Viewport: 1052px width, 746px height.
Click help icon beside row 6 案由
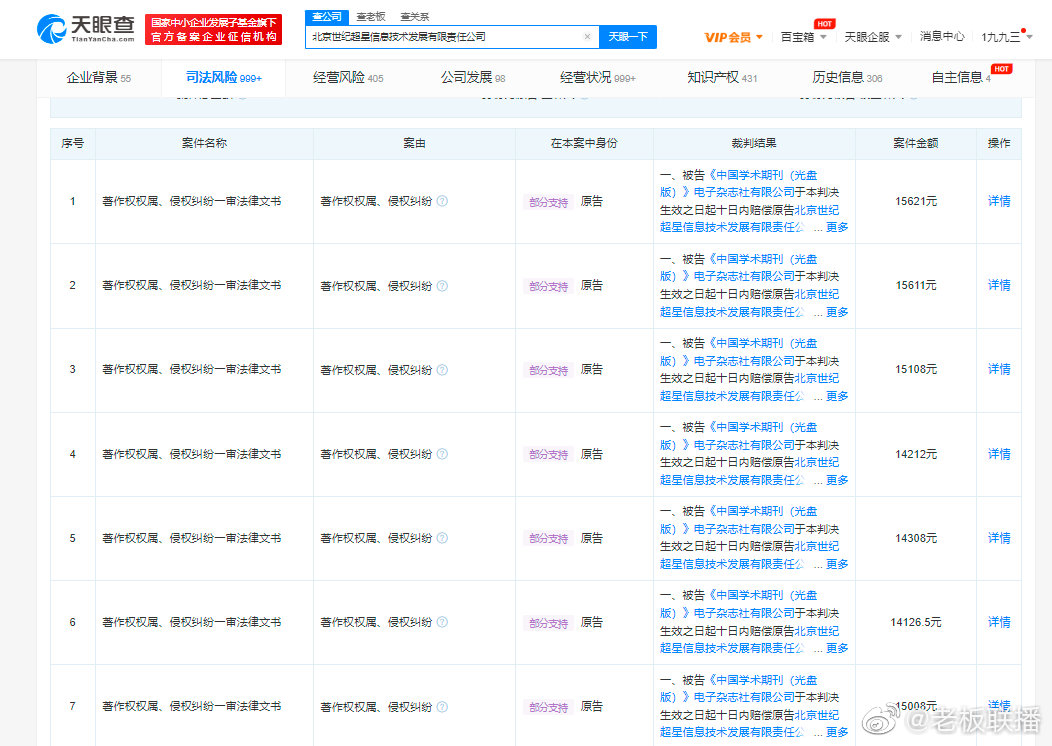click(442, 622)
